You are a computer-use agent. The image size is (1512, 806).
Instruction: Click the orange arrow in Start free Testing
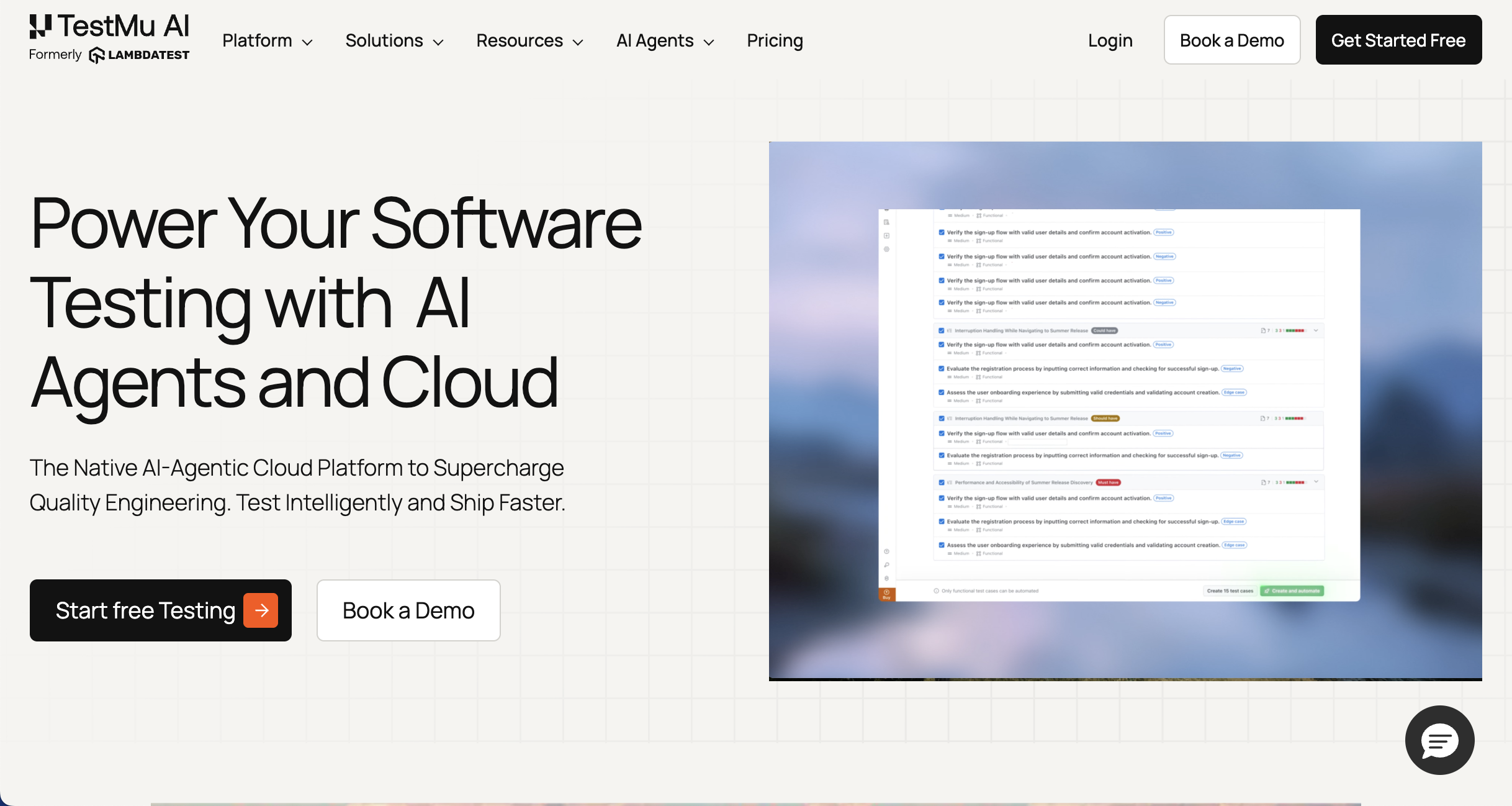tap(261, 610)
